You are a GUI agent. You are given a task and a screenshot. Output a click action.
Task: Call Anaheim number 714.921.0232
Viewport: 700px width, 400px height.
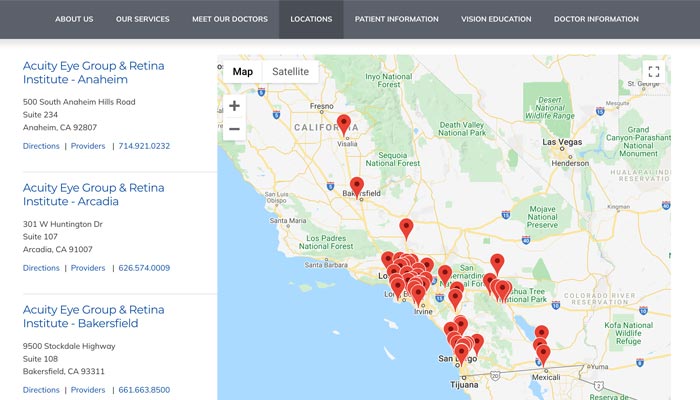pos(144,146)
